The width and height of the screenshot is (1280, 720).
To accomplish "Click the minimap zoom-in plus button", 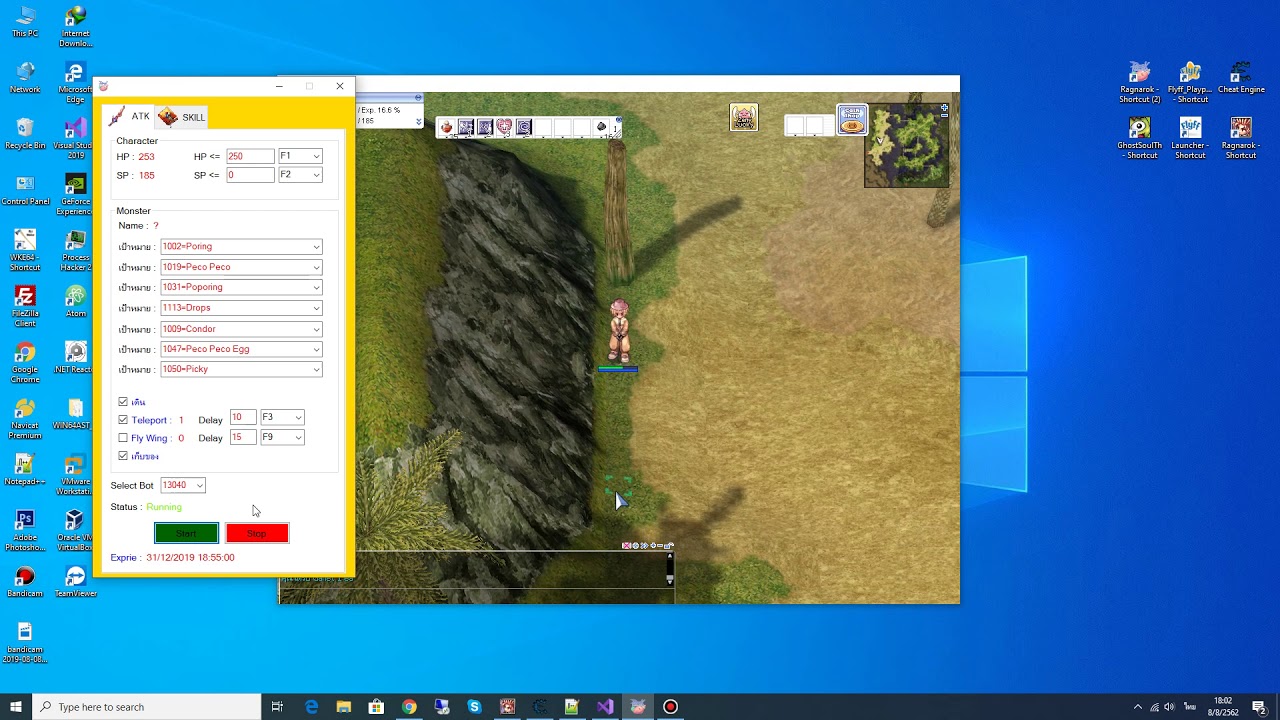I will 944,109.
